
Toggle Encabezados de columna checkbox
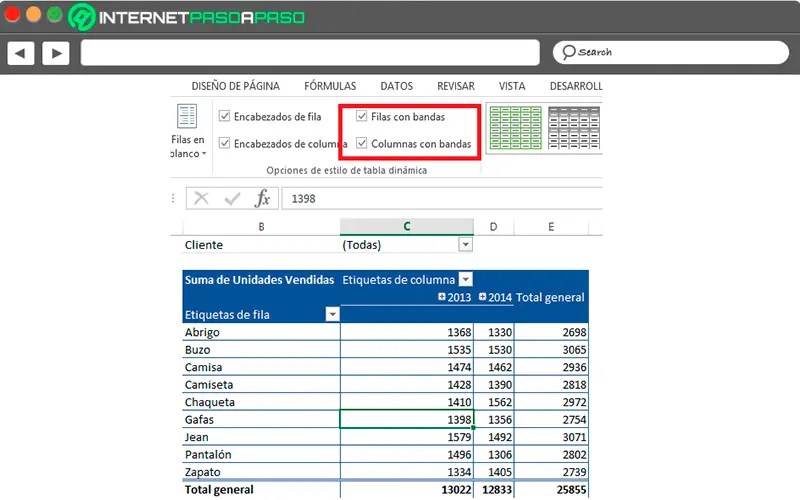224,143
